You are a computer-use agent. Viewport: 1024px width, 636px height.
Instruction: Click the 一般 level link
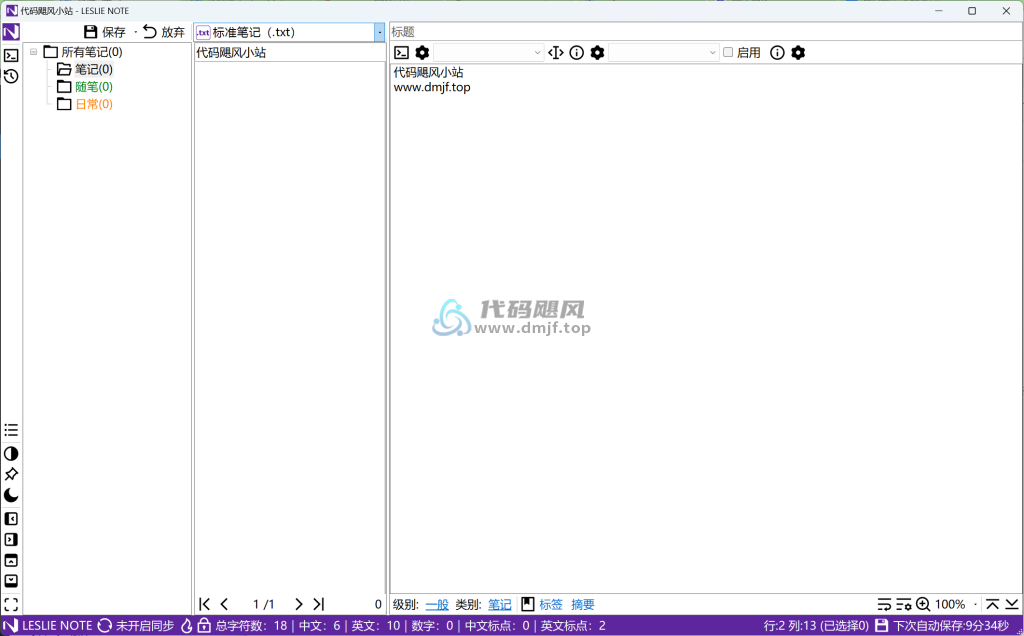pyautogui.click(x=437, y=605)
